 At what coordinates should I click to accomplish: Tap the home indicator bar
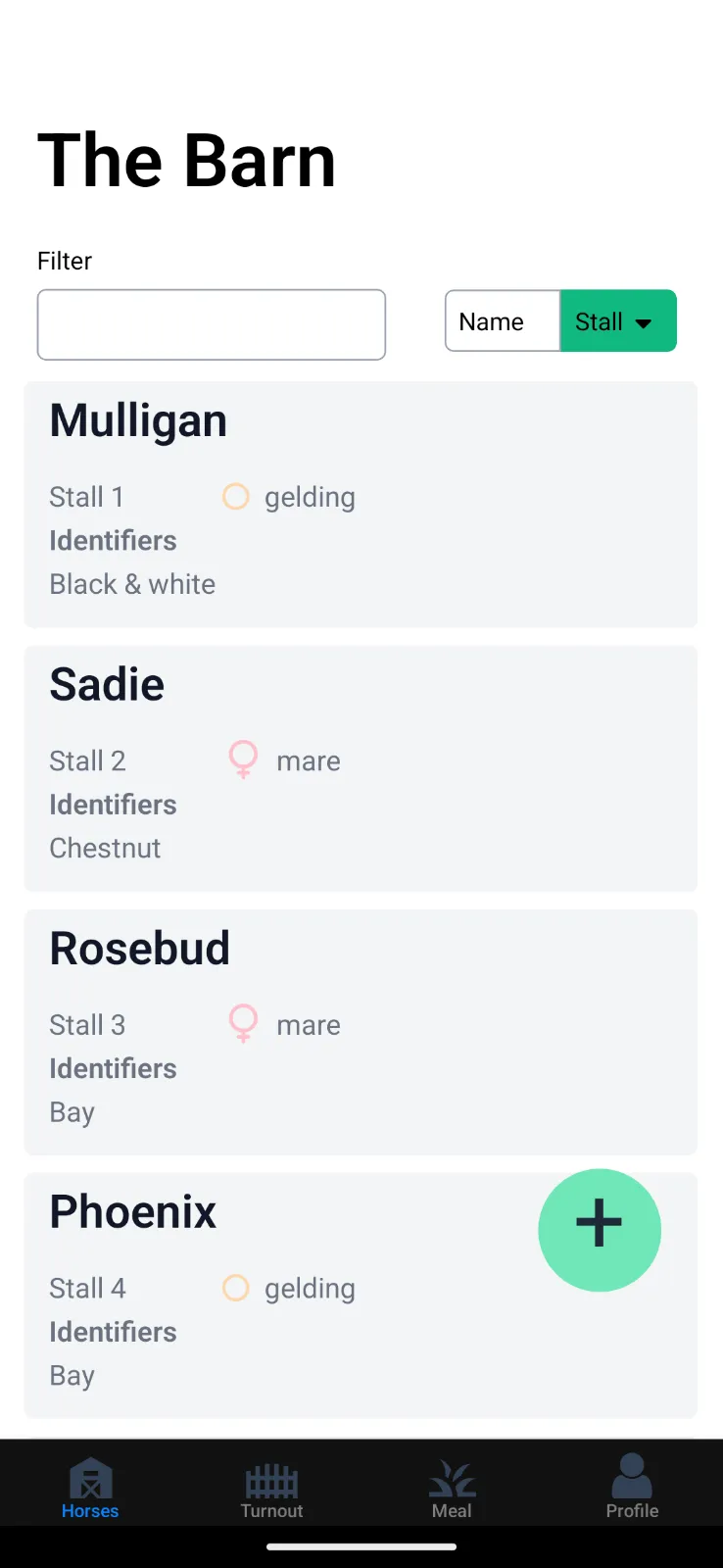tap(361, 1547)
